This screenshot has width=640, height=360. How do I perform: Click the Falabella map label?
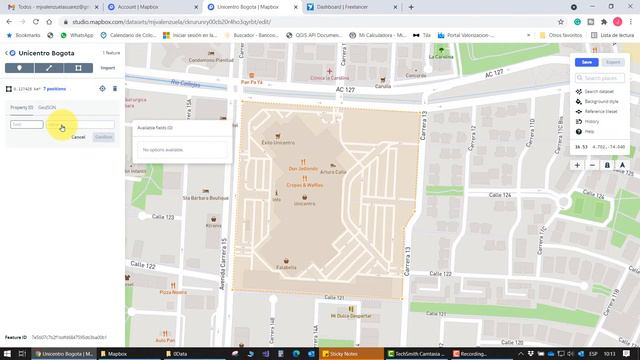(x=286, y=267)
